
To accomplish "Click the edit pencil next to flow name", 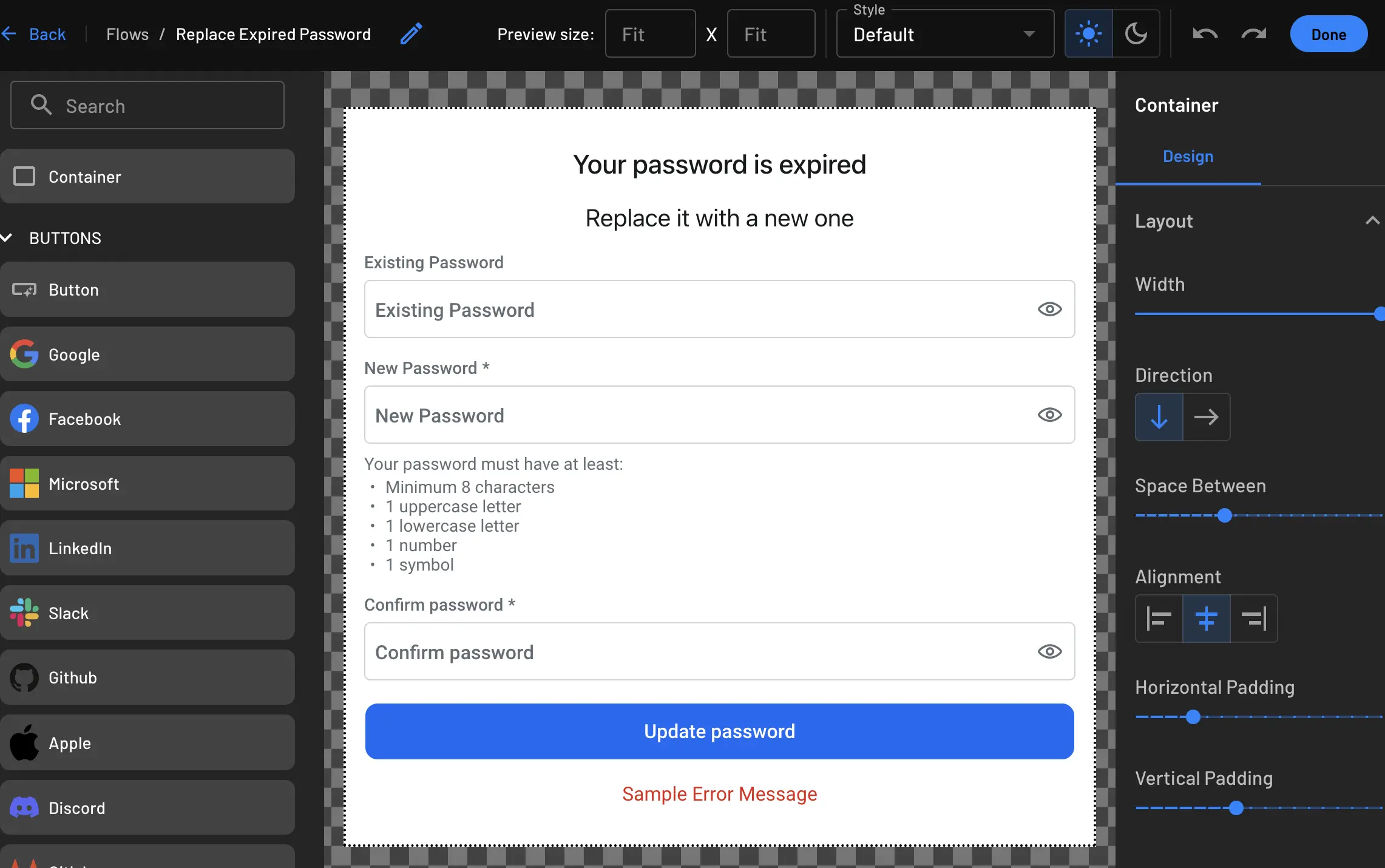I will pos(411,34).
